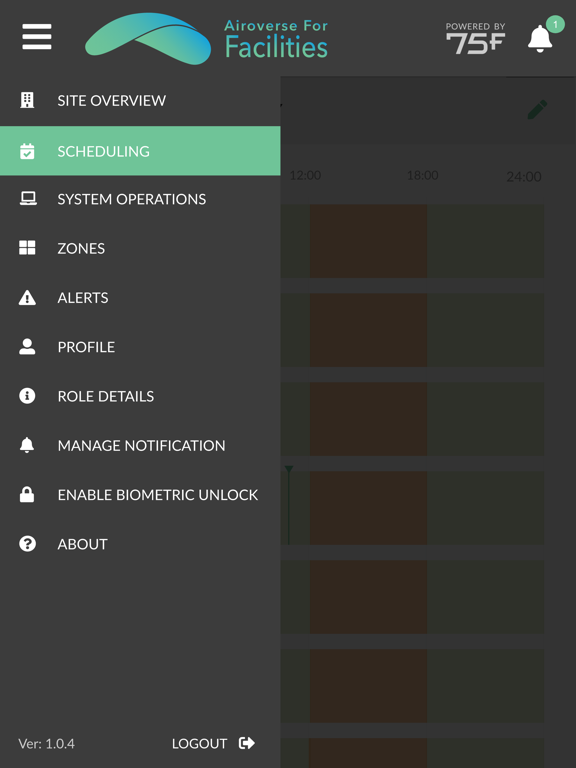
Task: Click the green pencil edit icon
Action: click(537, 109)
